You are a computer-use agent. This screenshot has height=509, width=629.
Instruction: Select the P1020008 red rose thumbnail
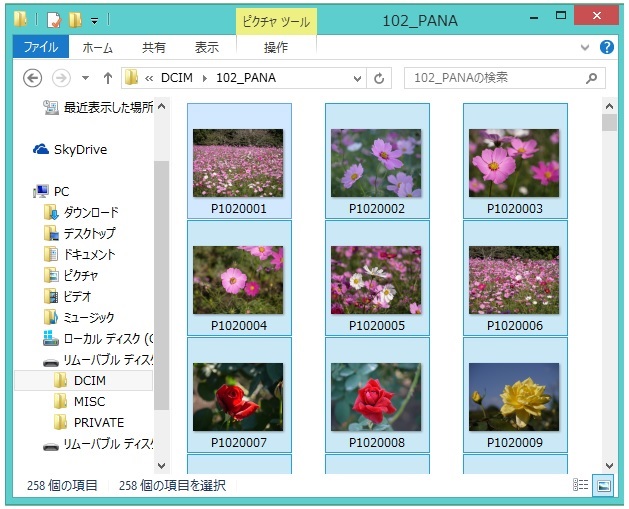(377, 395)
